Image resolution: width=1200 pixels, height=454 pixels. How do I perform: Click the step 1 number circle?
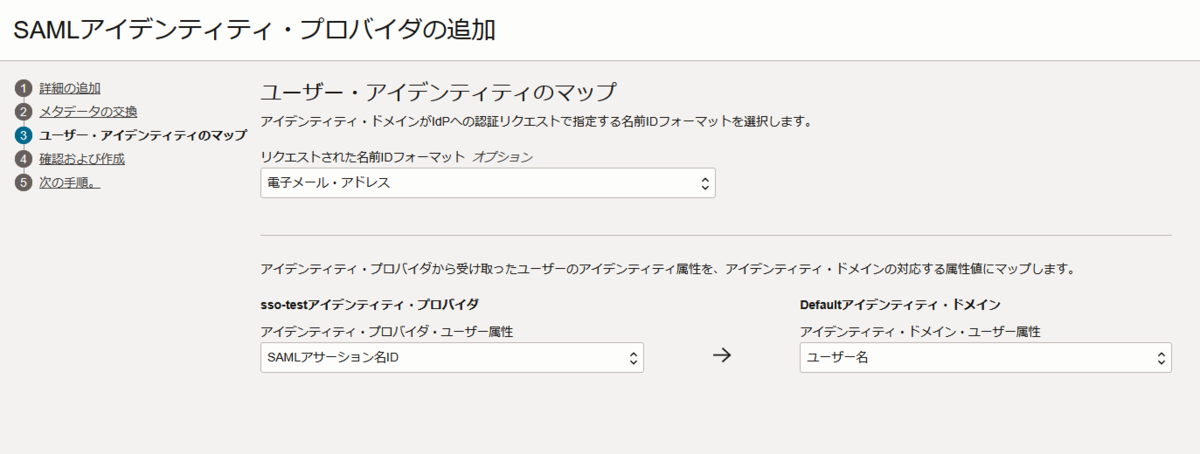(x=23, y=88)
